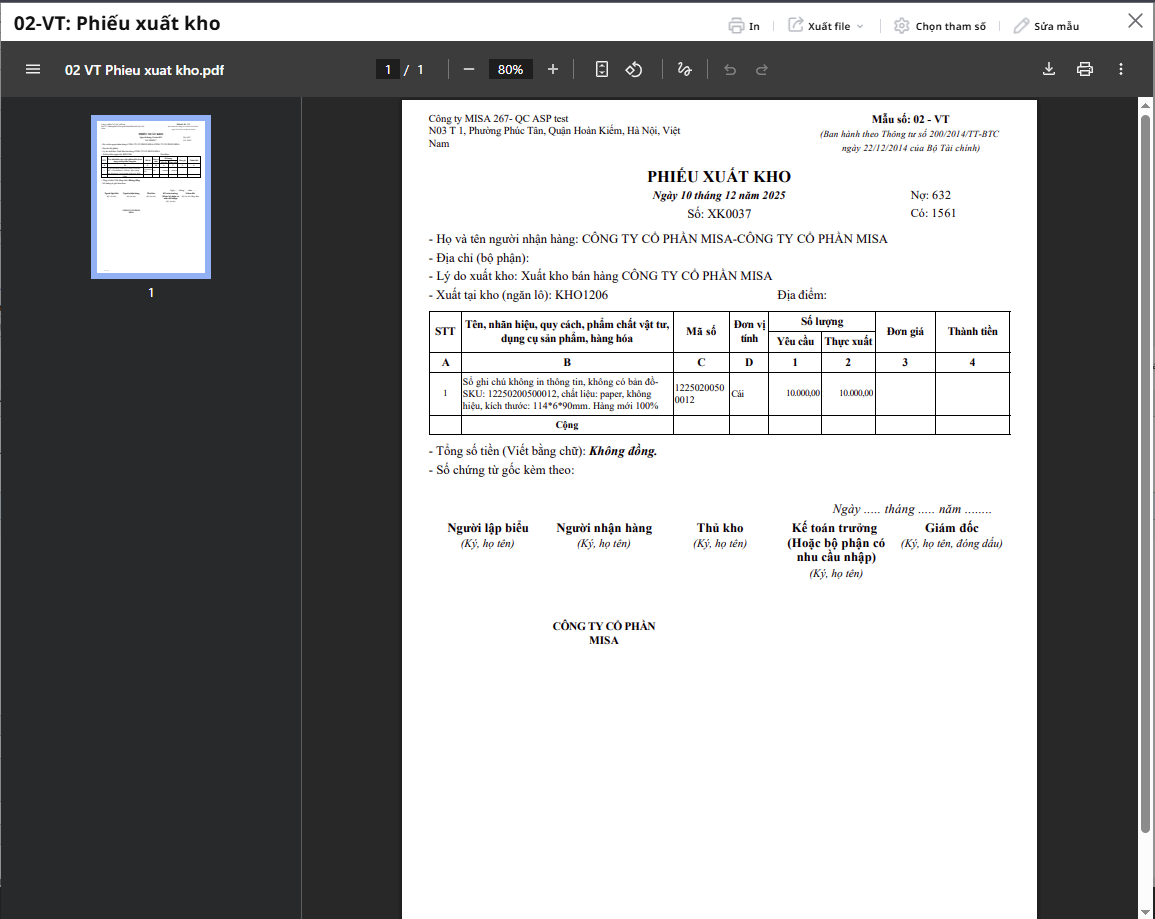
Task: Select the page 1 thumbnail
Action: click(x=151, y=197)
